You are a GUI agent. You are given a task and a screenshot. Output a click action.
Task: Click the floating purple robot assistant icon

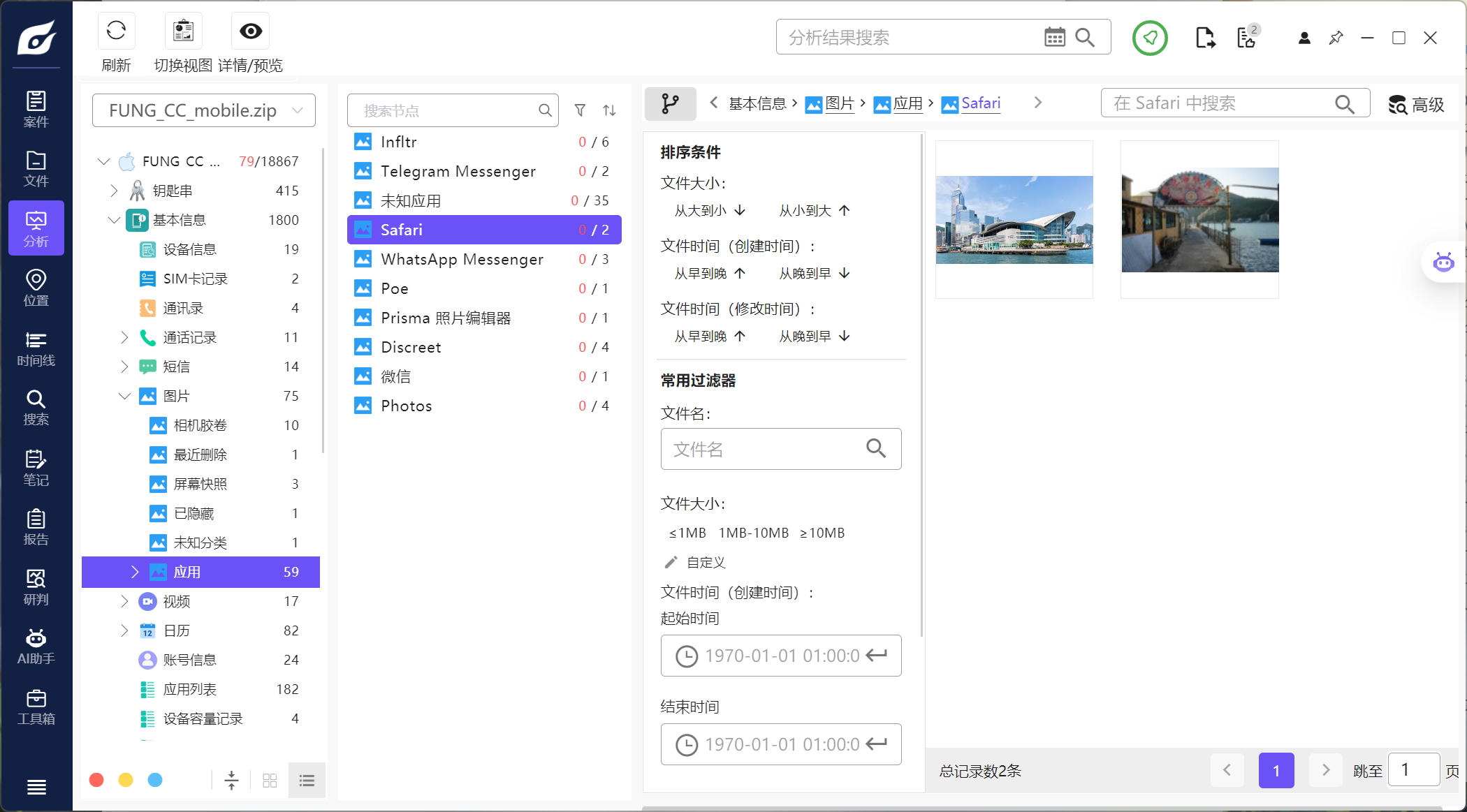point(1443,263)
